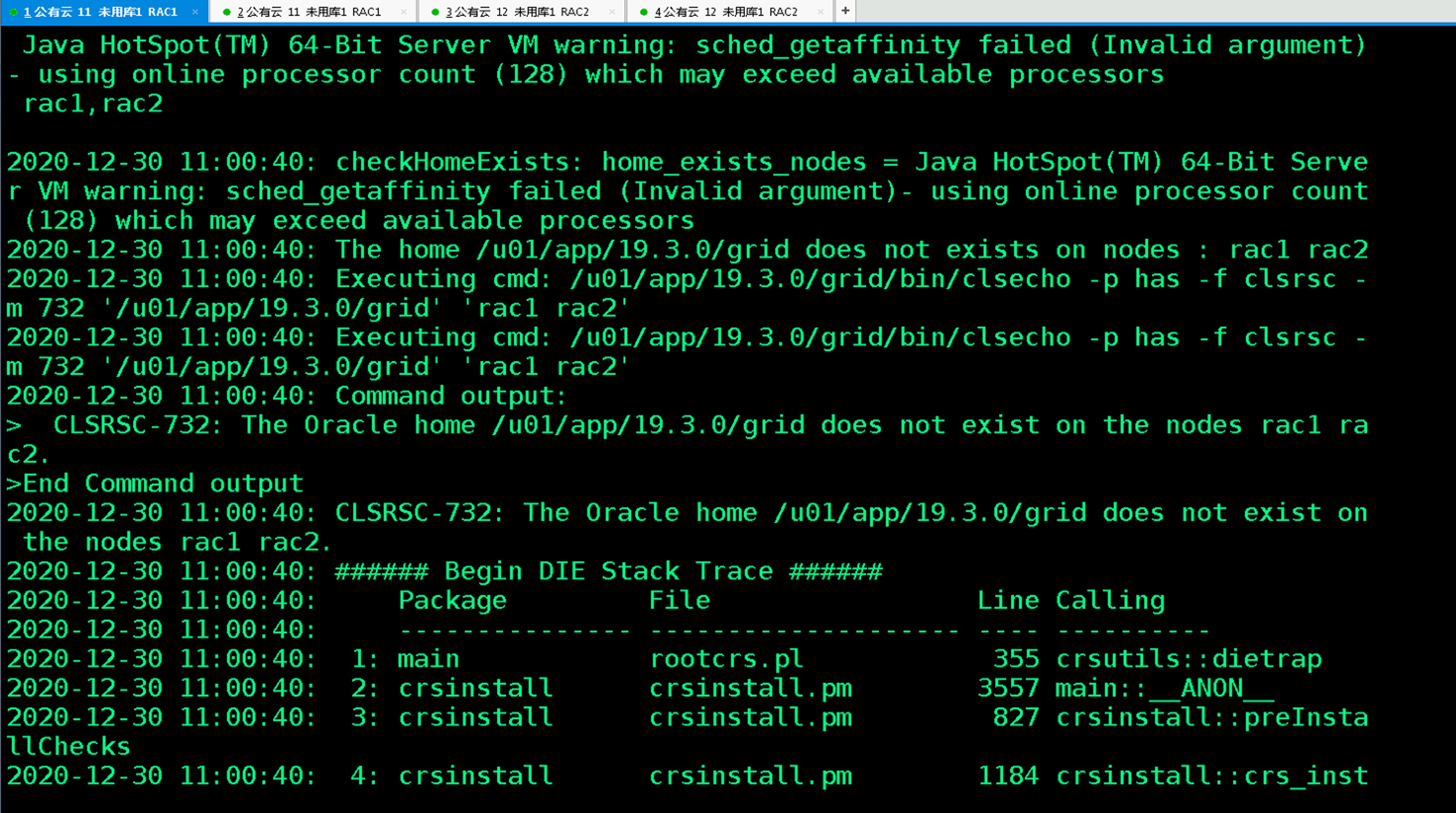Switch to tab 1 公有云 11 未用库1 RAC1
This screenshot has width=1456, height=813.
pos(105,12)
